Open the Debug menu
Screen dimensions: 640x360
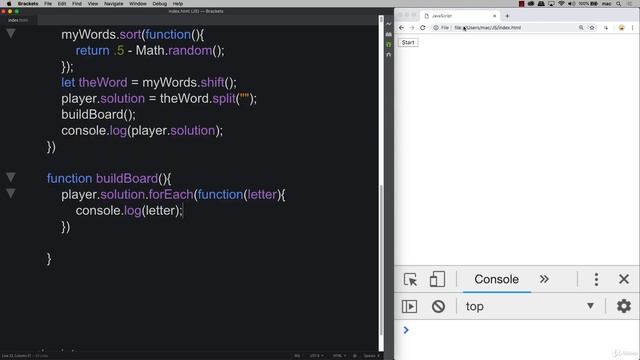tap(159, 3)
